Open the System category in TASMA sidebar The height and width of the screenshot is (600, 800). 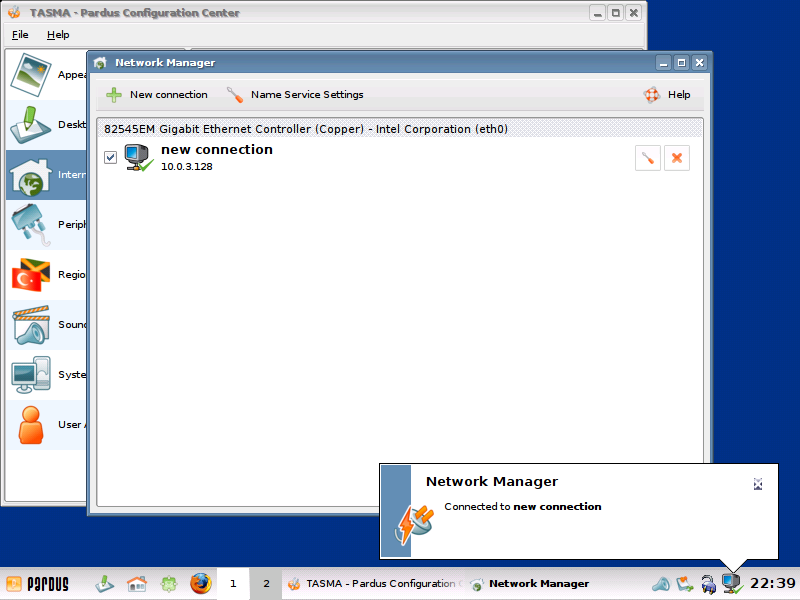(x=46, y=374)
